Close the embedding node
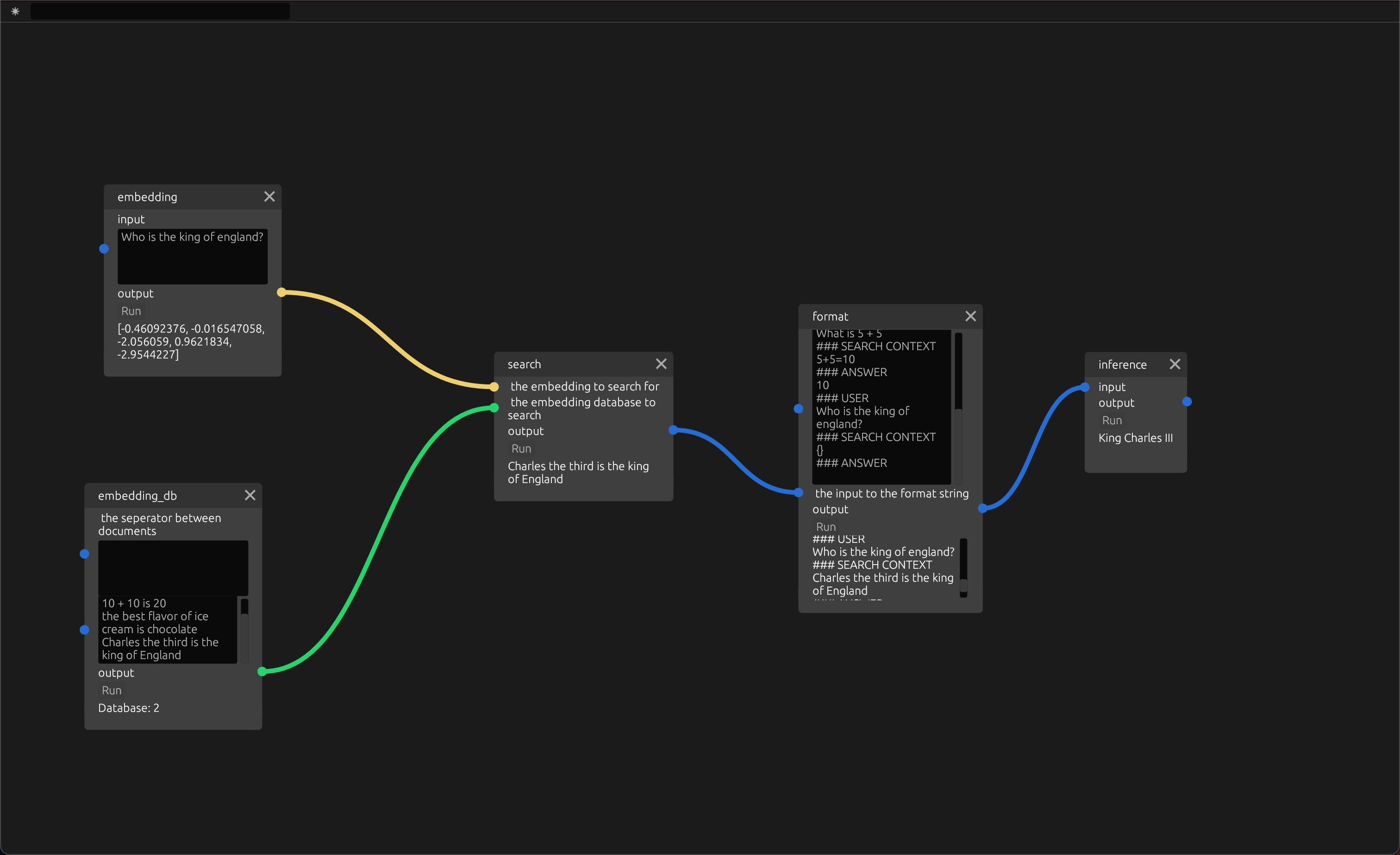The height and width of the screenshot is (855, 1400). coord(269,196)
